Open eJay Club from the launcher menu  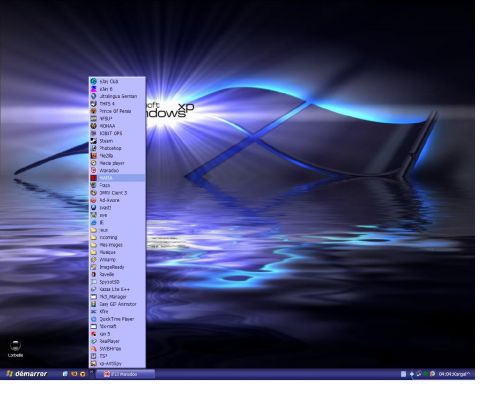pos(117,81)
